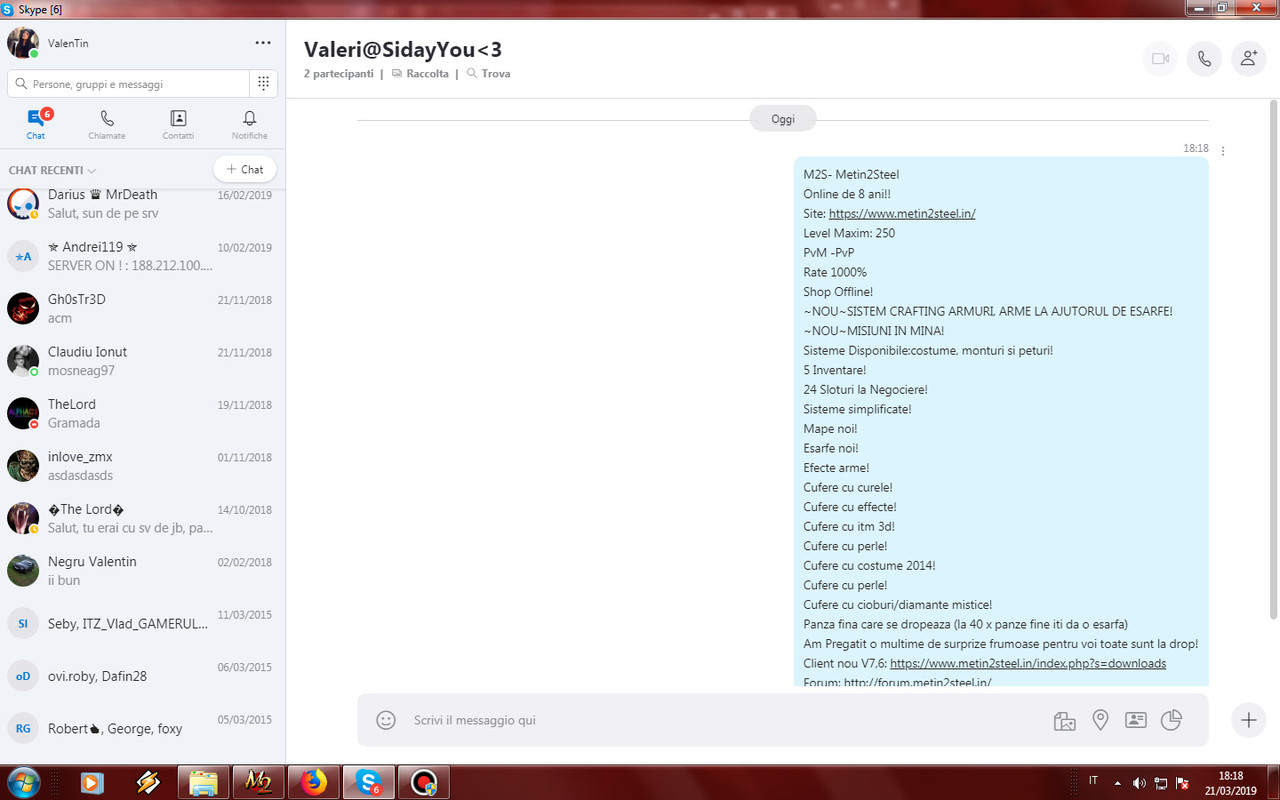1280x800 pixels.
Task: Start an audio call in chat header
Action: point(1204,59)
